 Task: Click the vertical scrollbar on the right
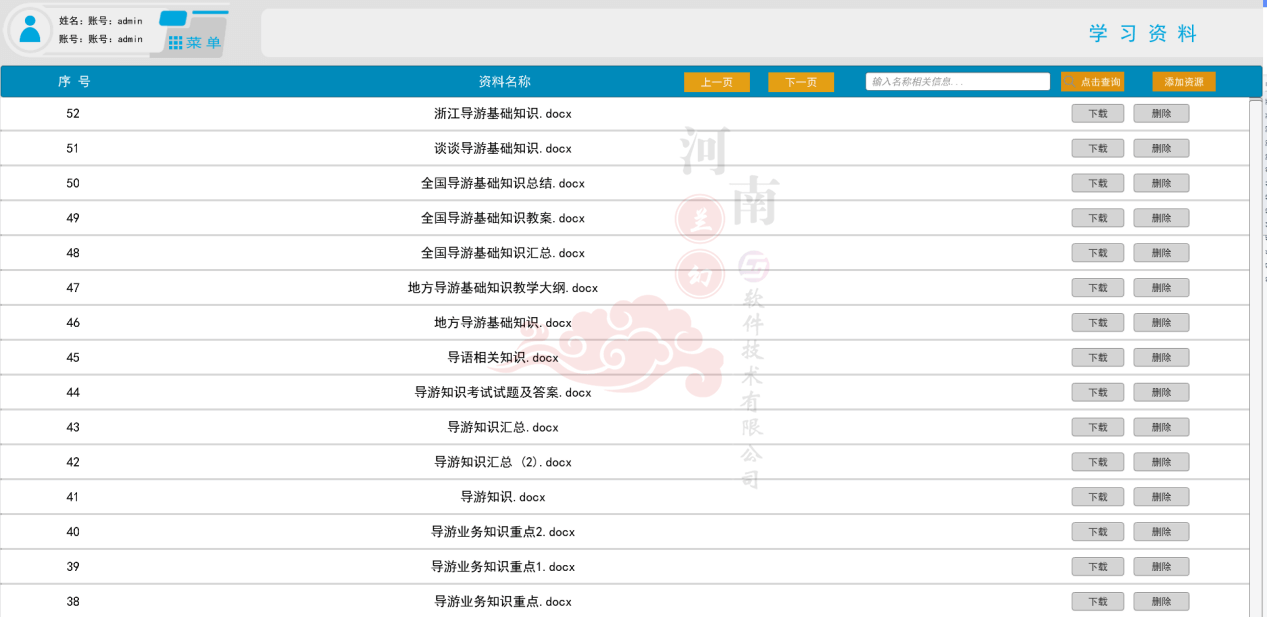[1256, 350]
